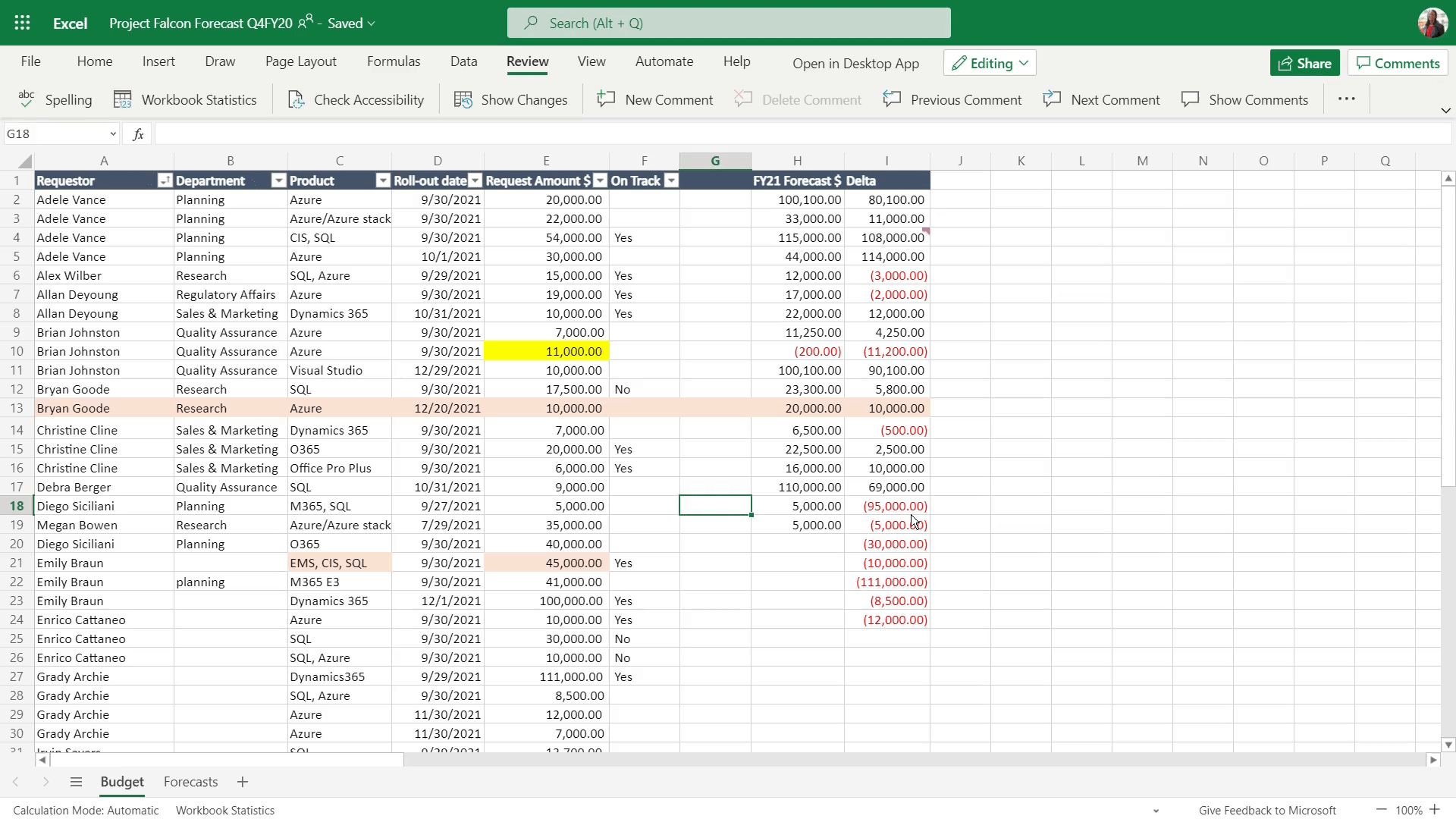Open the user profile picture

point(1432,23)
